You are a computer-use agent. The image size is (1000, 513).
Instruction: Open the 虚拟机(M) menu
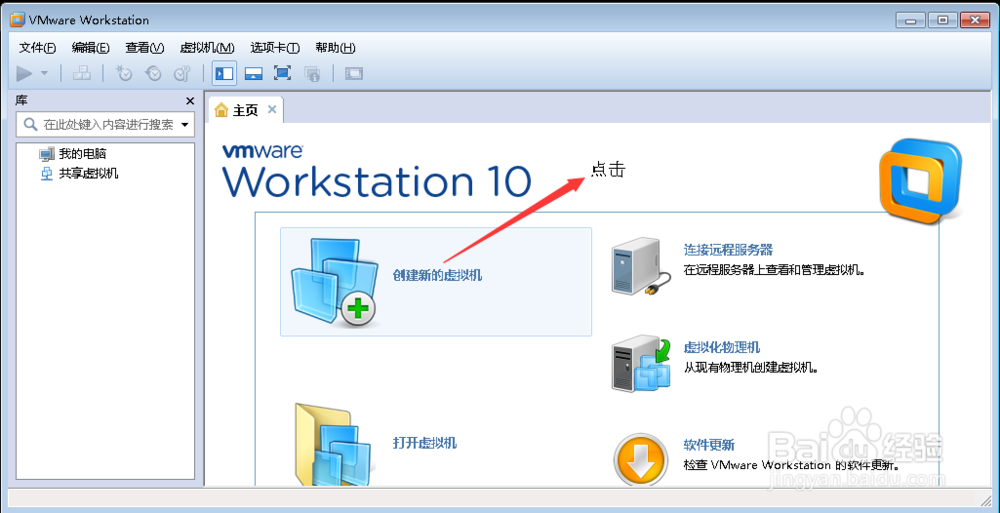[207, 48]
